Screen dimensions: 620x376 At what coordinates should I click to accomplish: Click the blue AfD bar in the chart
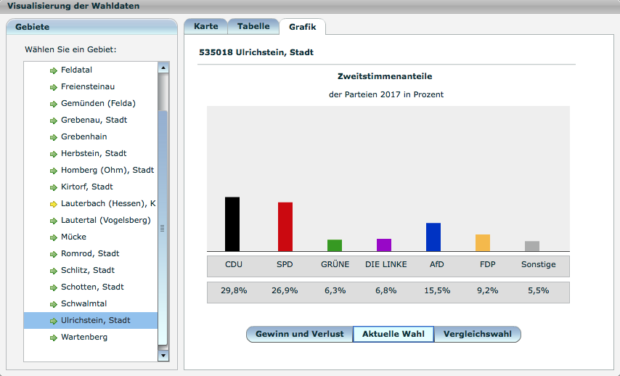click(x=433, y=237)
